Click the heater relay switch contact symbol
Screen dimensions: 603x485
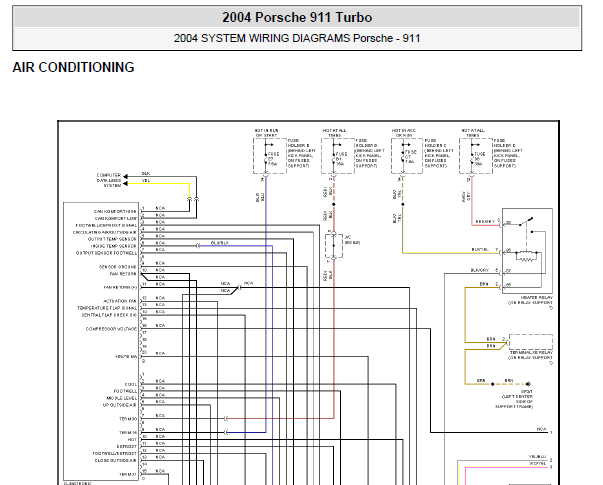pos(526,221)
